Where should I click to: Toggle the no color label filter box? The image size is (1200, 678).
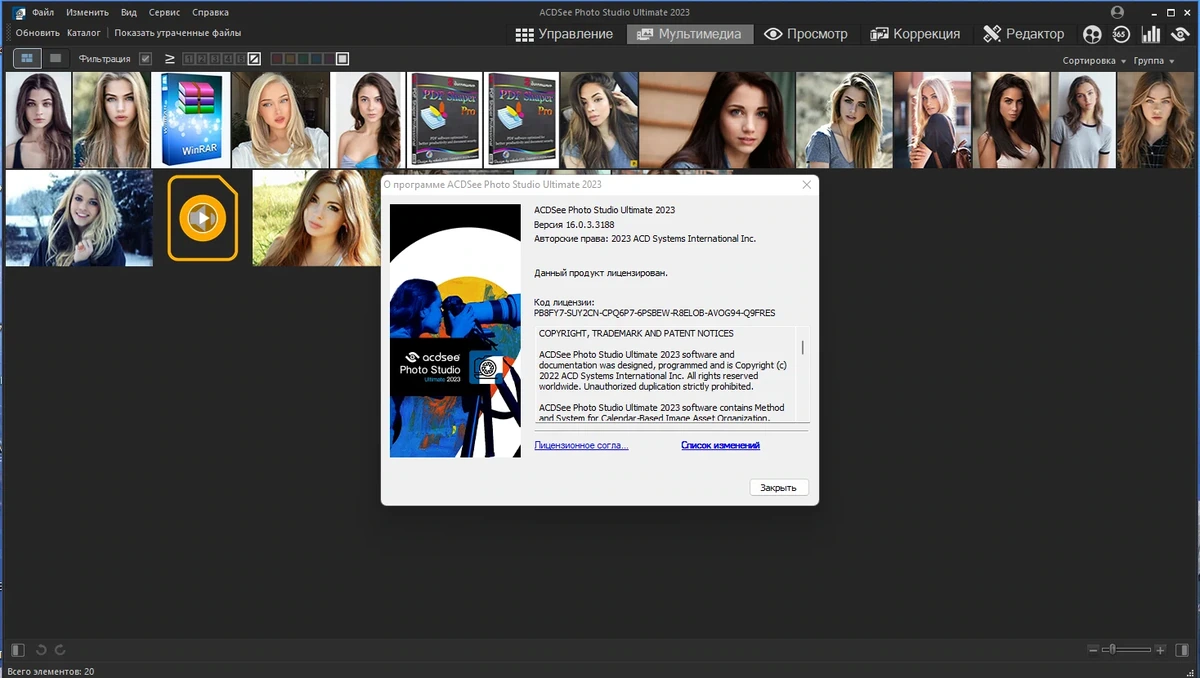(342, 59)
